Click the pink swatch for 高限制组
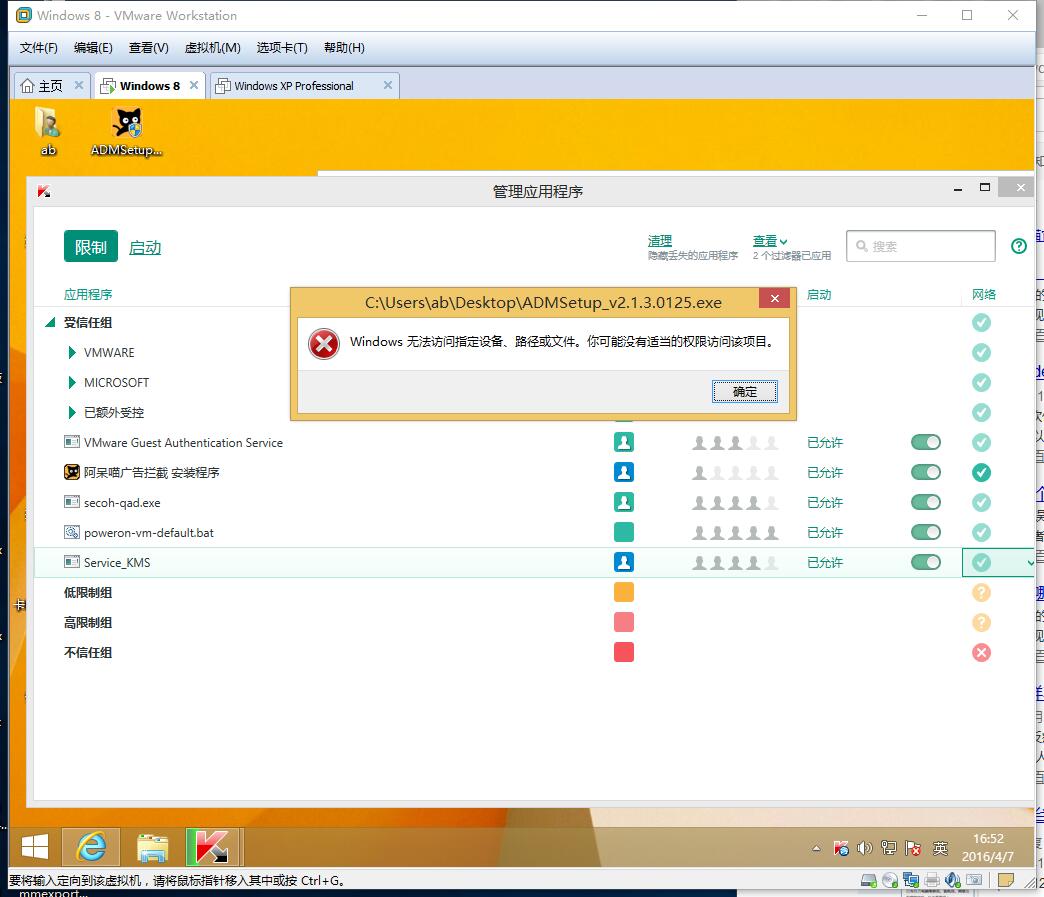 pos(624,622)
